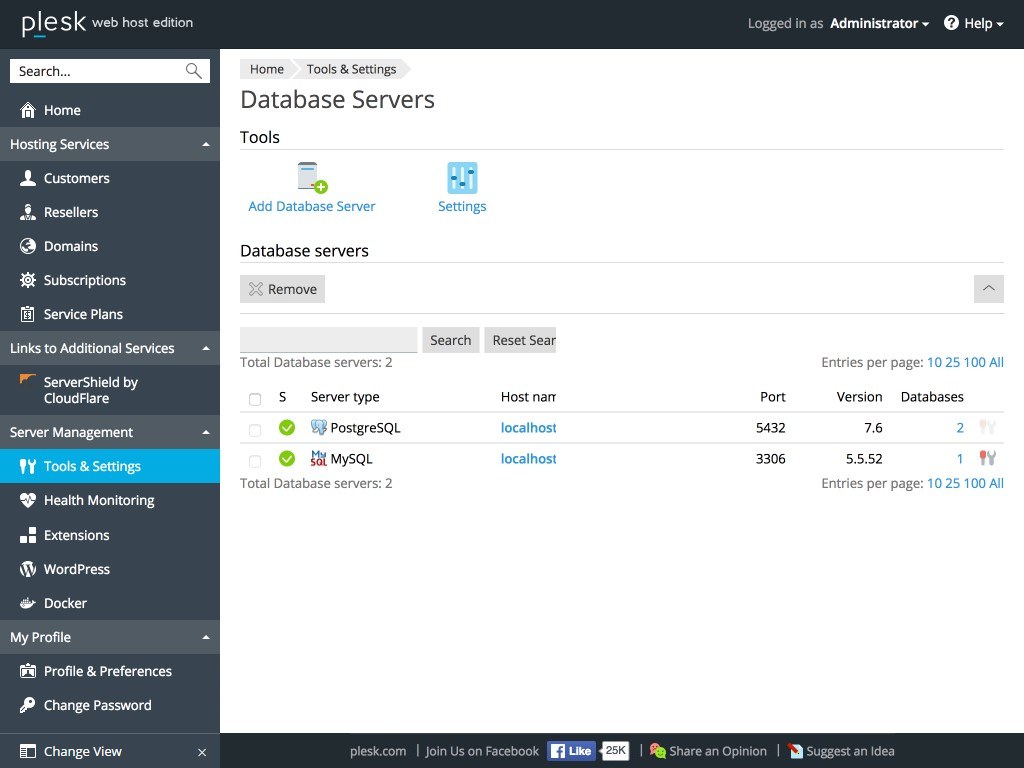The height and width of the screenshot is (768, 1024).
Task: Collapse the My Profile section
Action: [x=207, y=637]
